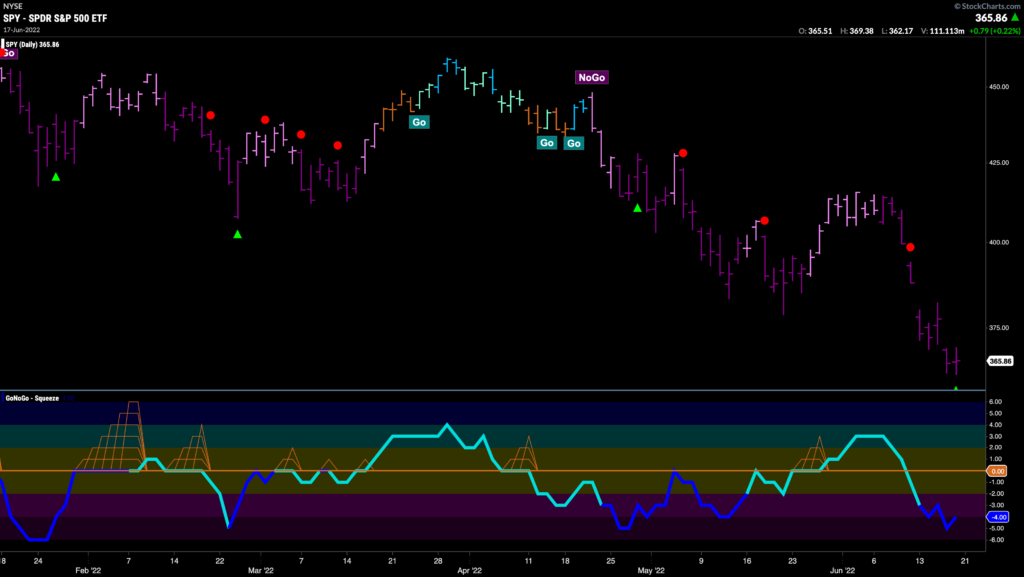1024x577 pixels.
Task: Click the green triangle at the June low
Action: point(956,389)
